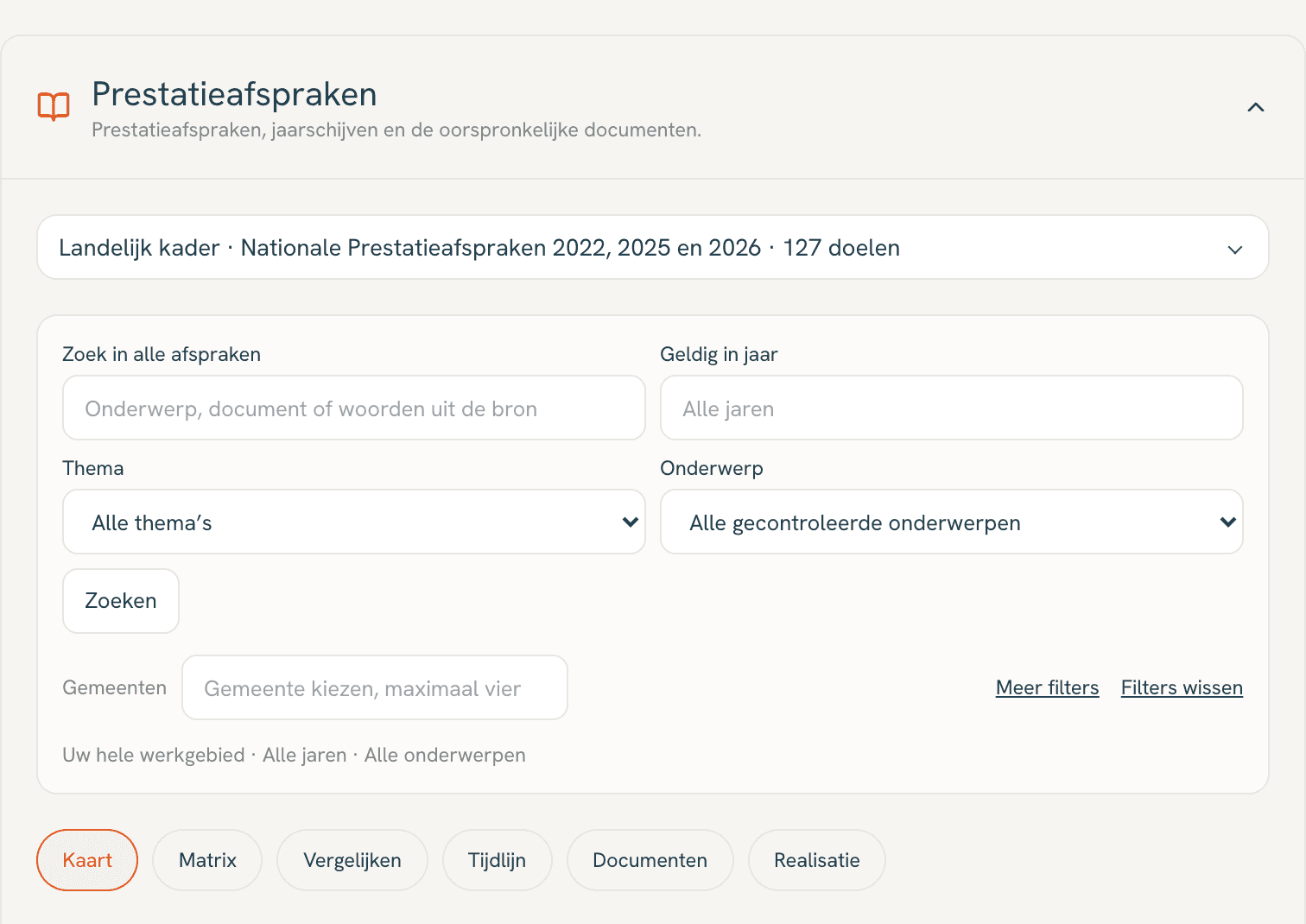Click the 'Prestatieafspraken' heading
The width and height of the screenshot is (1306, 924).
click(x=234, y=94)
